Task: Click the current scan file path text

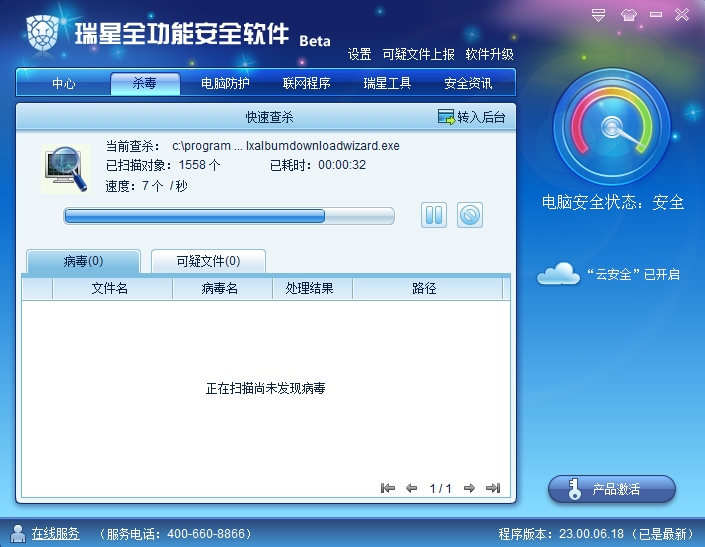Action: pyautogui.click(x=286, y=146)
